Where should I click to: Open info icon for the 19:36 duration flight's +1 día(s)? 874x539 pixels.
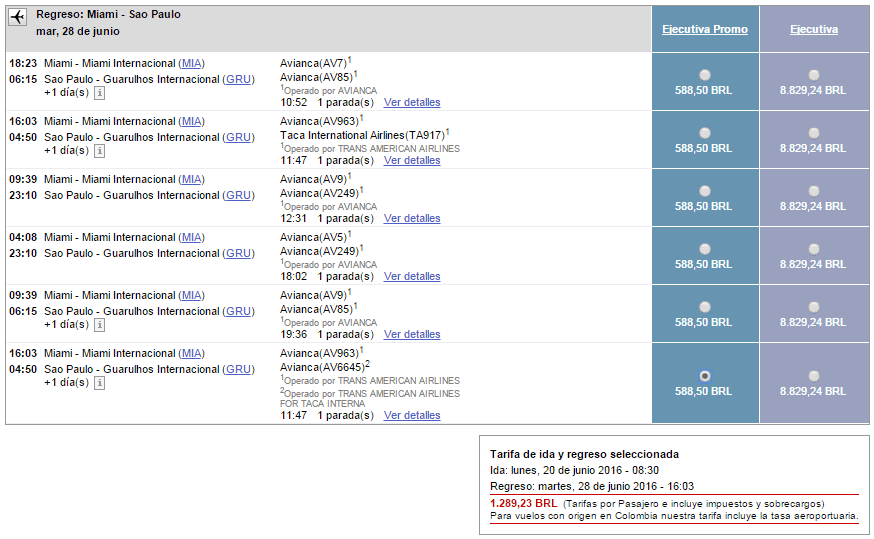pyautogui.click(x=99, y=324)
